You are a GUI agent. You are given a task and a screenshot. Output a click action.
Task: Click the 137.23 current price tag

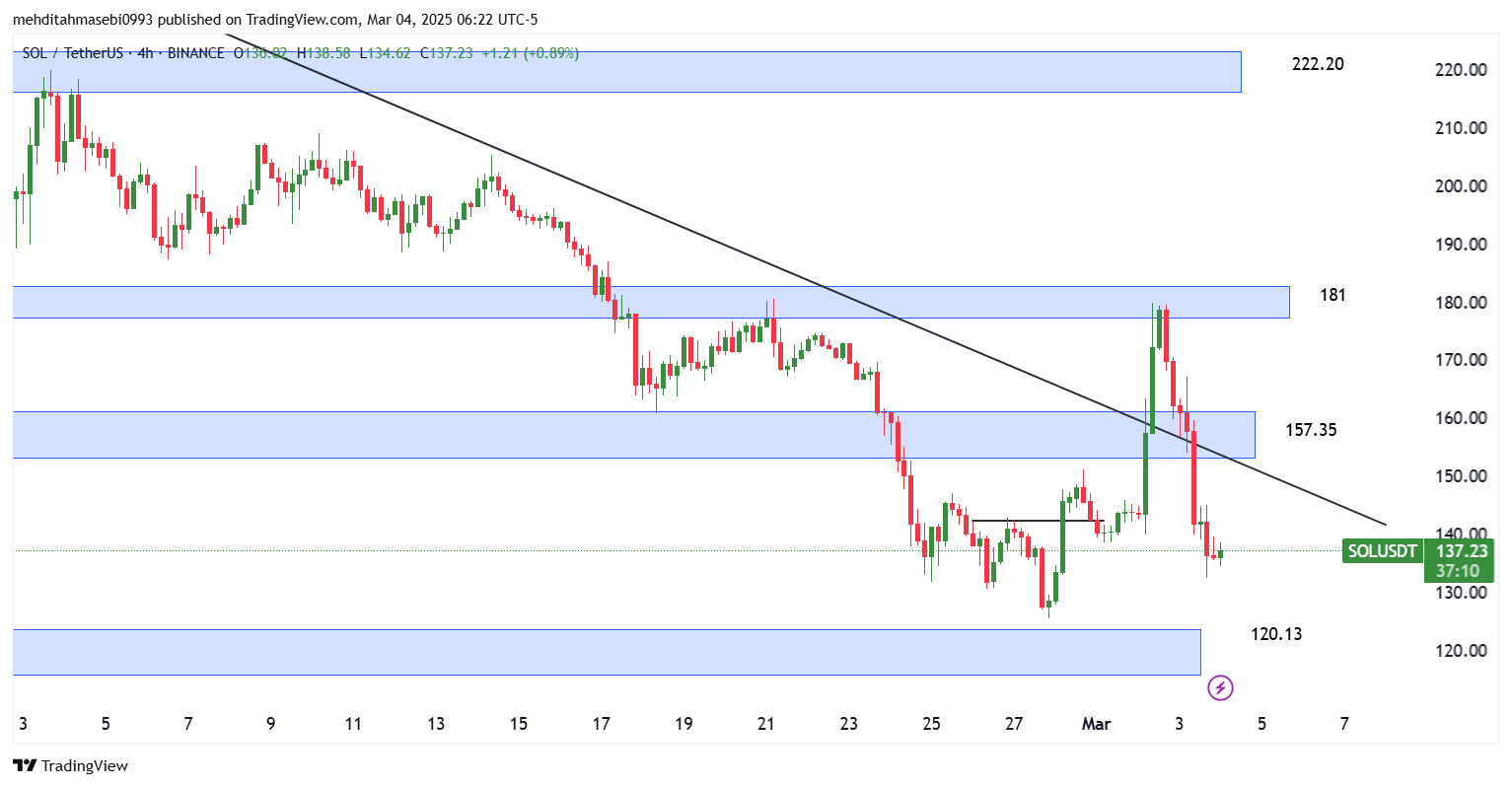click(1461, 551)
